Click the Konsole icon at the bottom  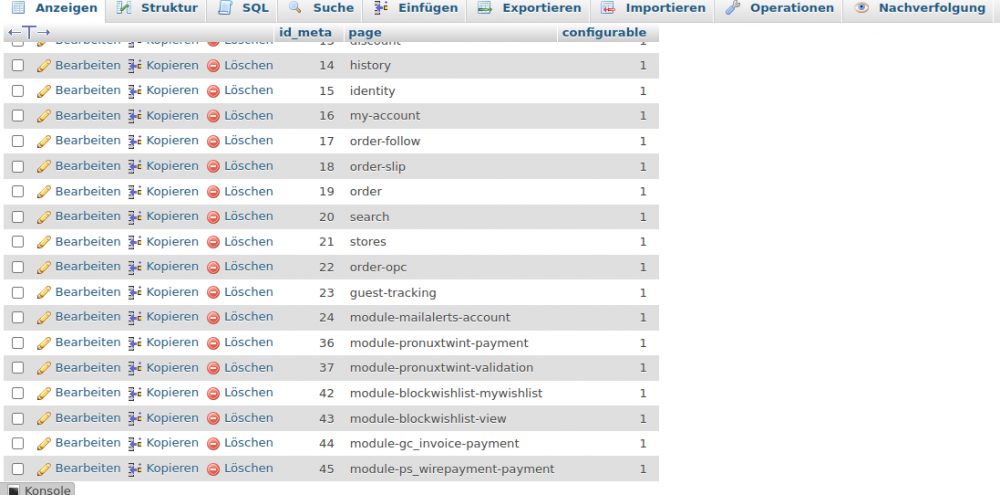click(13, 491)
